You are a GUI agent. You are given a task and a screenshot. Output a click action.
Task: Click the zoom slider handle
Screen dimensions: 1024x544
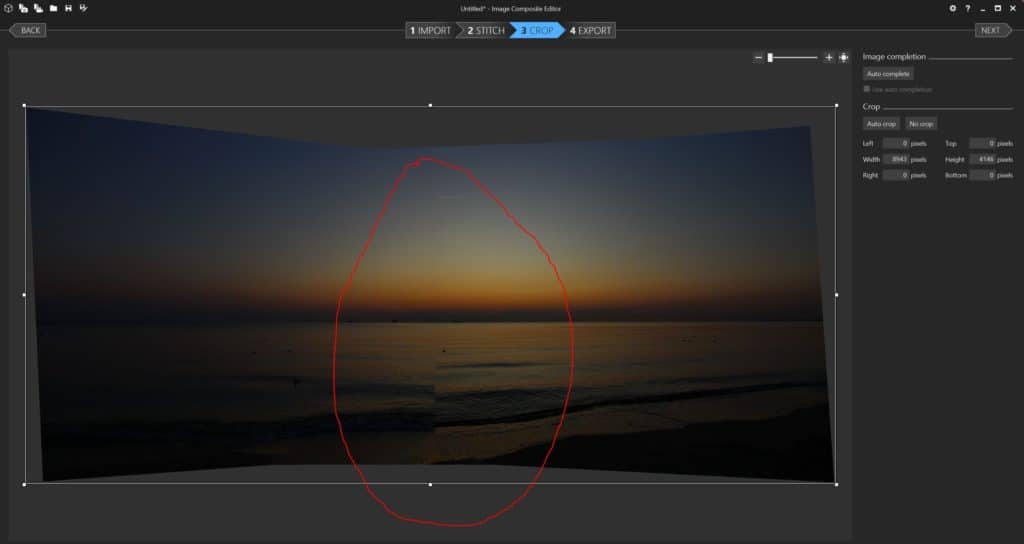(x=769, y=58)
